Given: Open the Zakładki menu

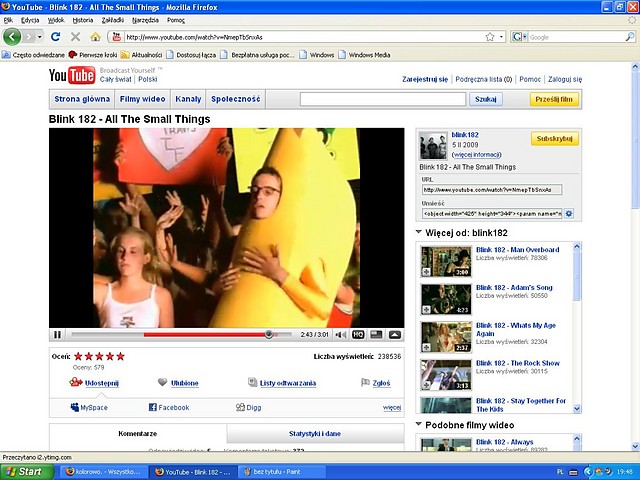Looking at the screenshot, I should 113,20.
